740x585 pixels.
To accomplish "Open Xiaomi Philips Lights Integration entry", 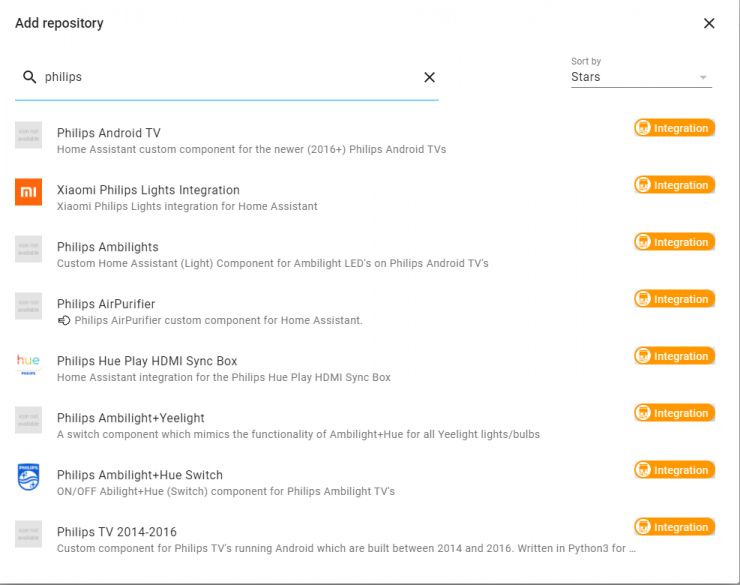I will click(x=148, y=190).
